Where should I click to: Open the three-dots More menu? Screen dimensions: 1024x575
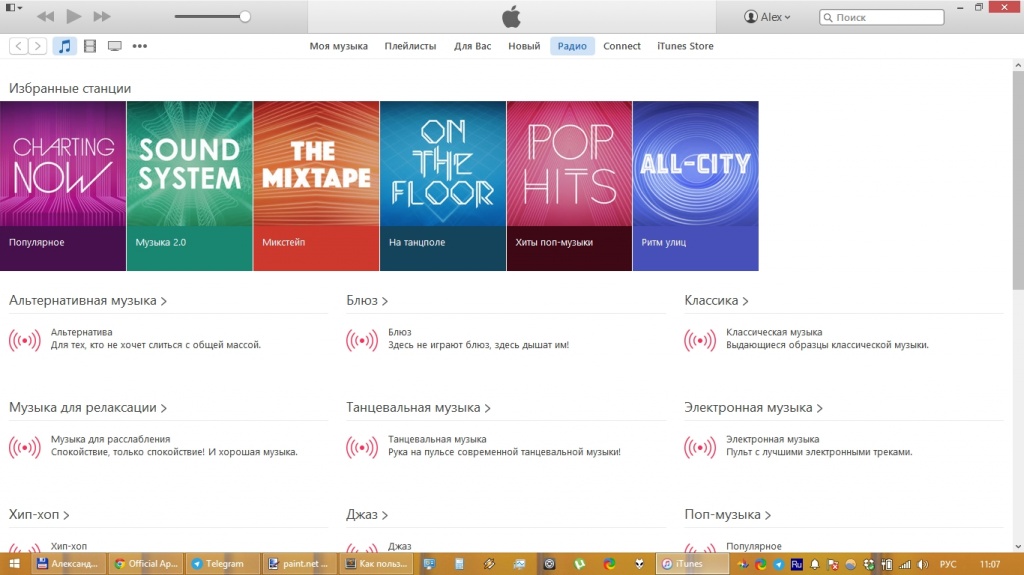[140, 46]
